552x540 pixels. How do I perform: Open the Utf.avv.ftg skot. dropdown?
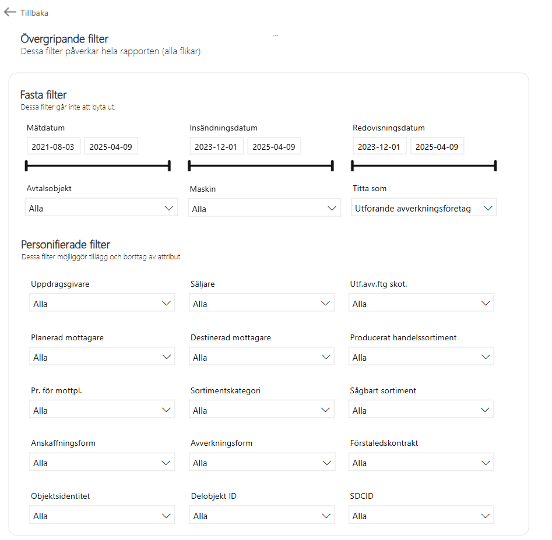(421, 303)
